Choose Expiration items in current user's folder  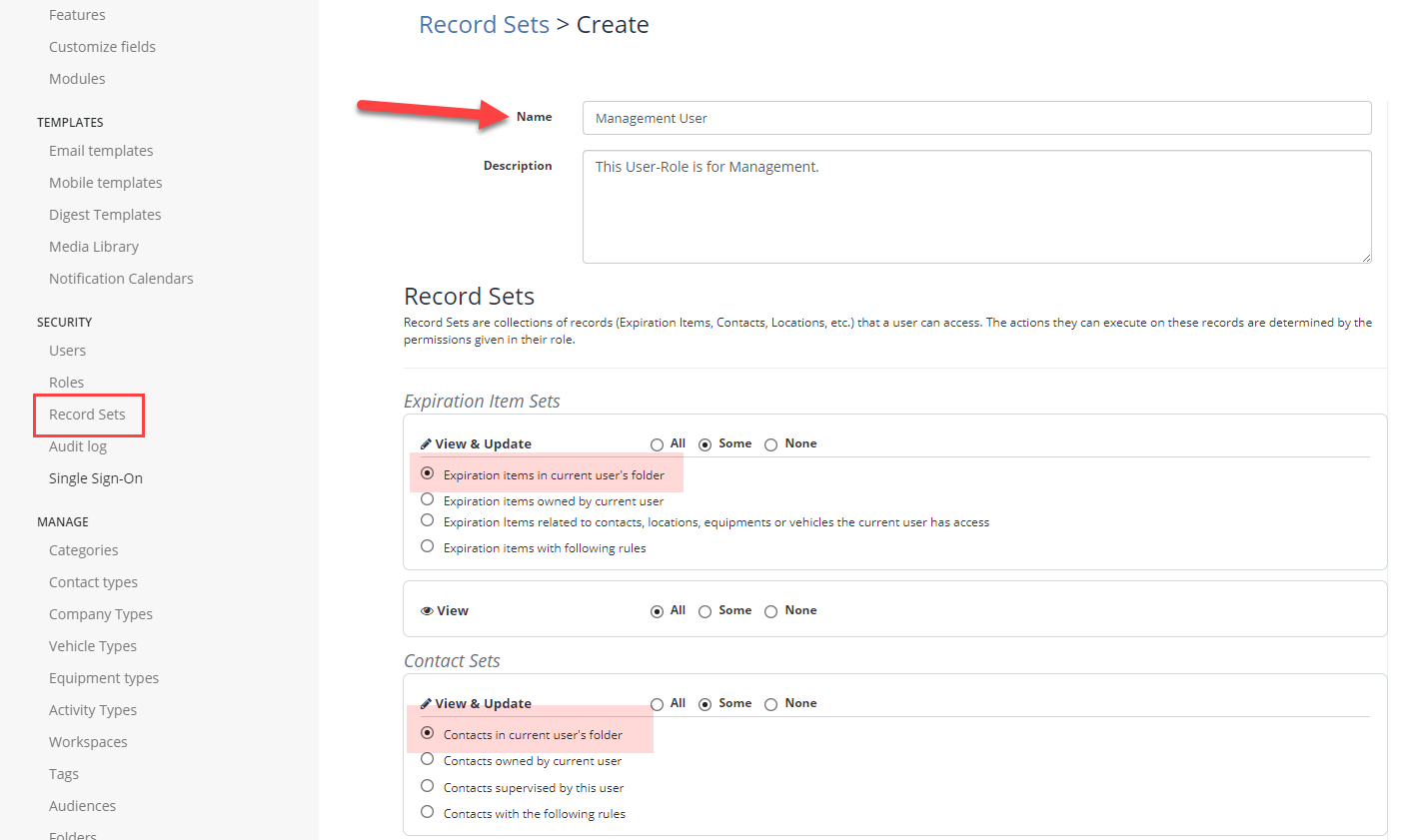(x=427, y=473)
